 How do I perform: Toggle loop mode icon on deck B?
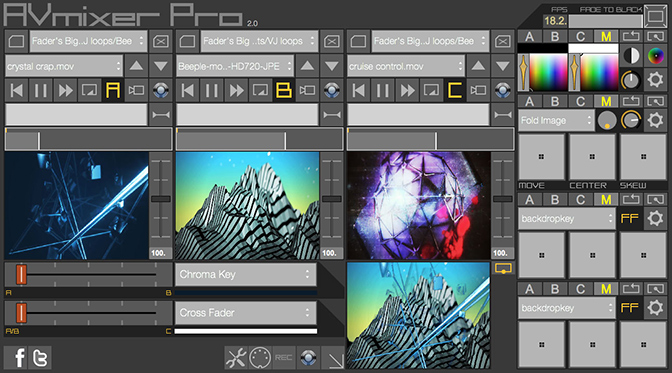point(260,90)
